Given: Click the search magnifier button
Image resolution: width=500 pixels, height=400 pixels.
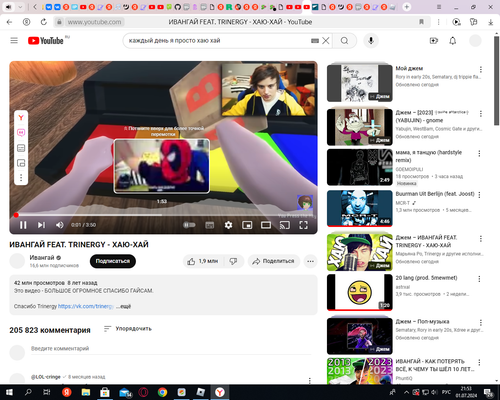Looking at the screenshot, I should 345,41.
